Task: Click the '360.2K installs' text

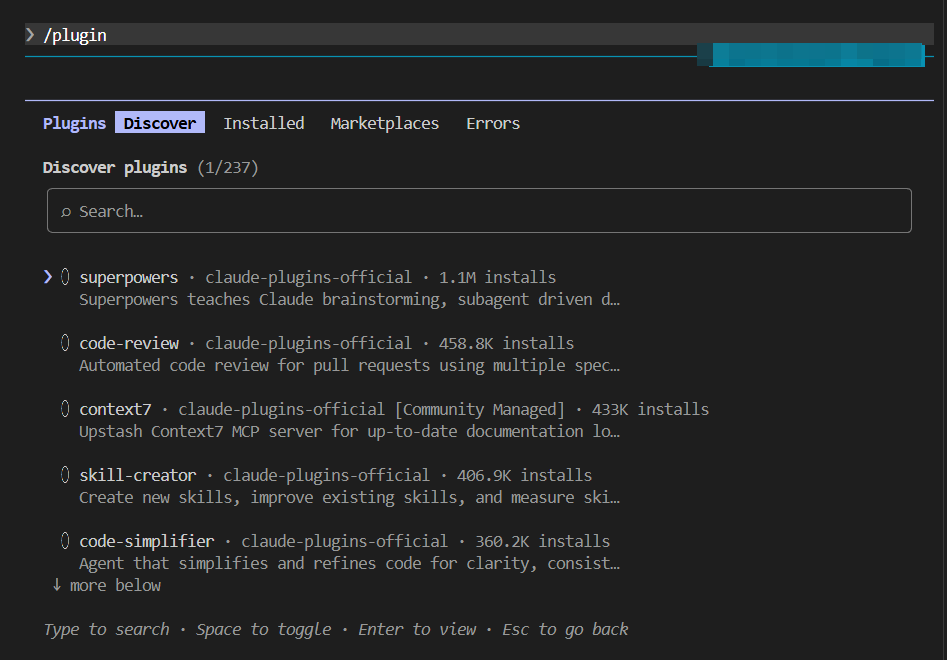Action: [542, 542]
